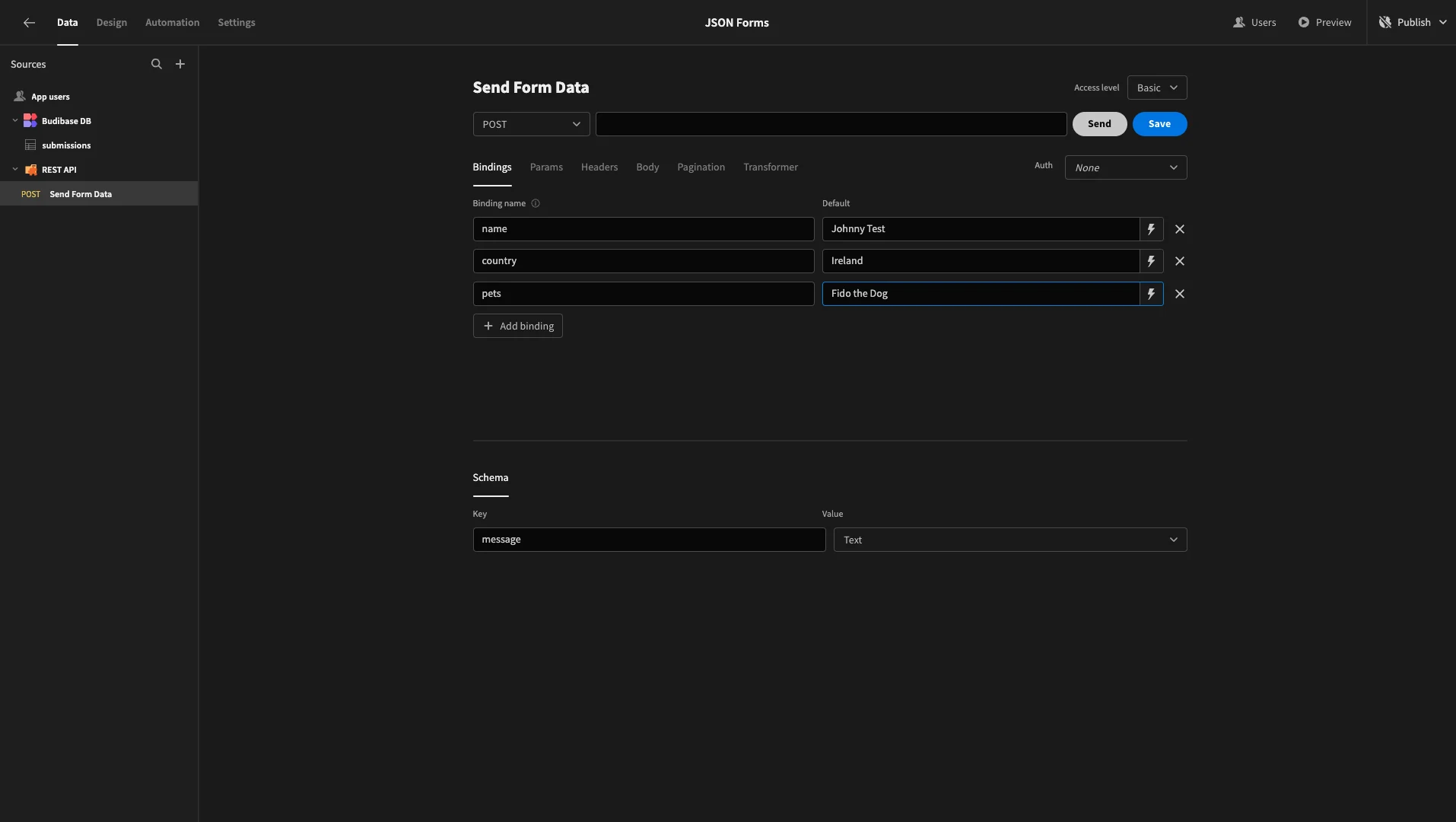Click the App users icon

point(20,97)
